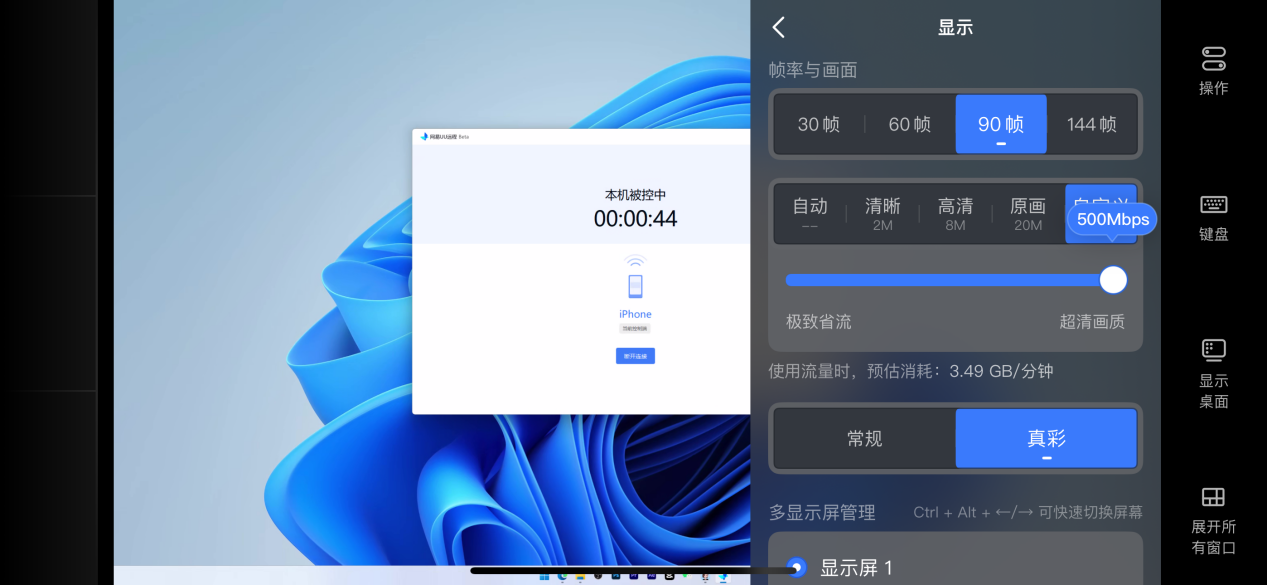Select the 60 帧 frame rate
1267x585 pixels.
pos(909,124)
